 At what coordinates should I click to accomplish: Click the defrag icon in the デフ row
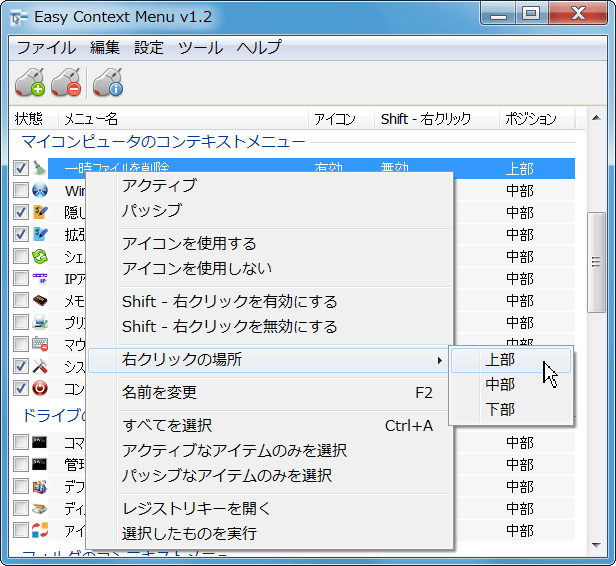(40, 486)
